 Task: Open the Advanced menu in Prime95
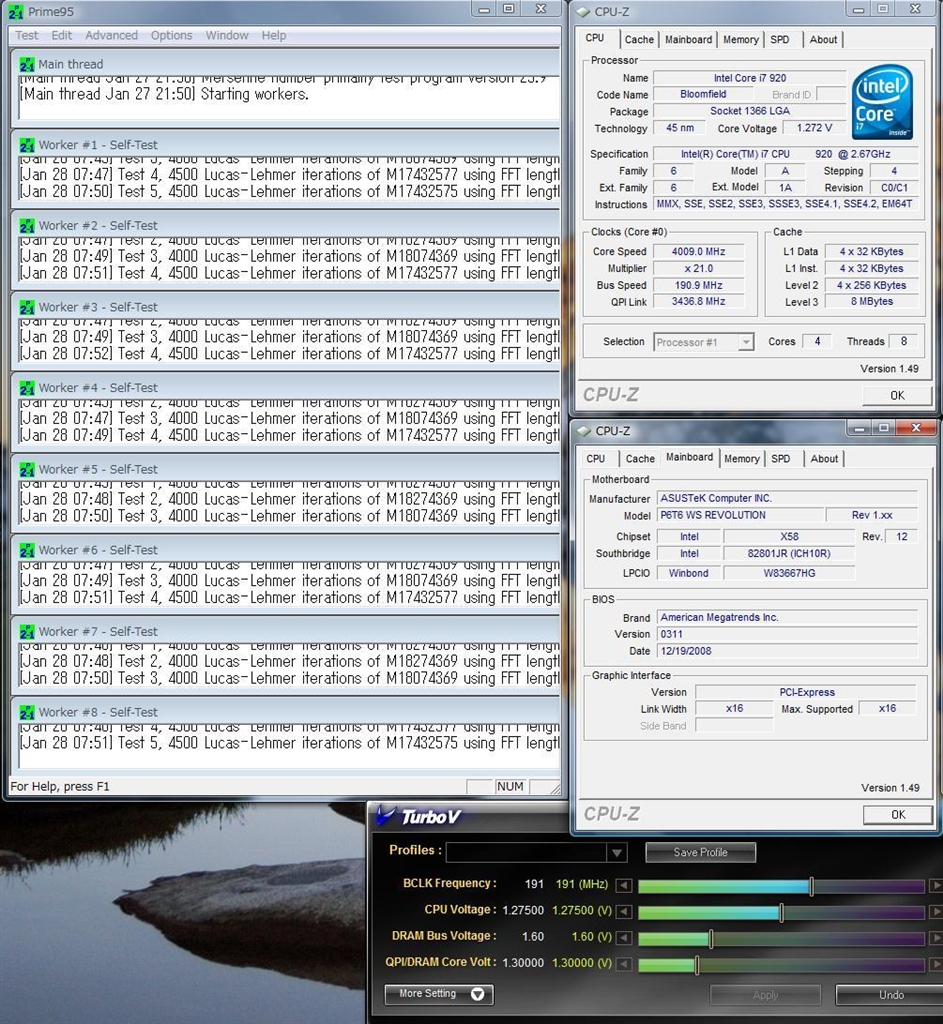[111, 35]
